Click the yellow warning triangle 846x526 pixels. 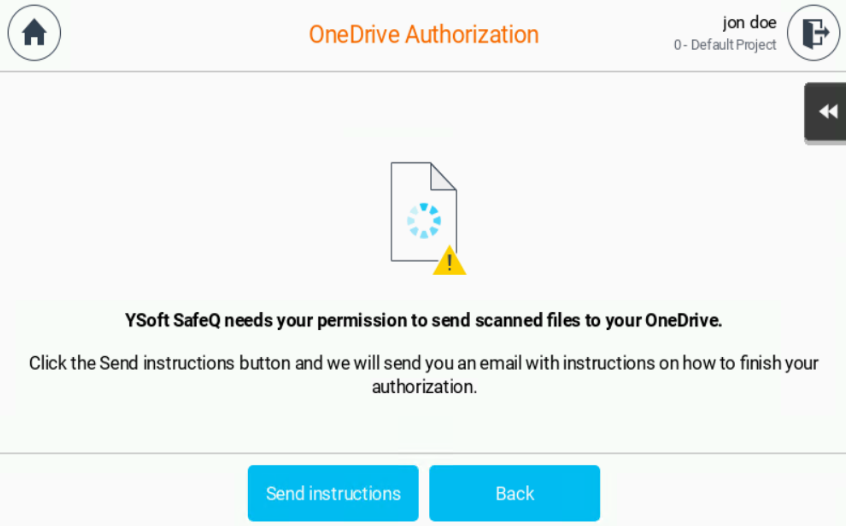tap(449, 261)
